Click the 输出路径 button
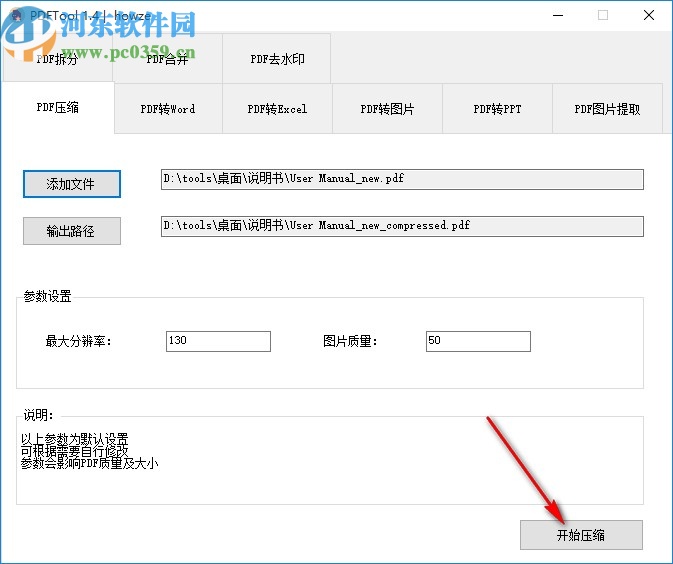The width and height of the screenshot is (673, 564). point(72,231)
